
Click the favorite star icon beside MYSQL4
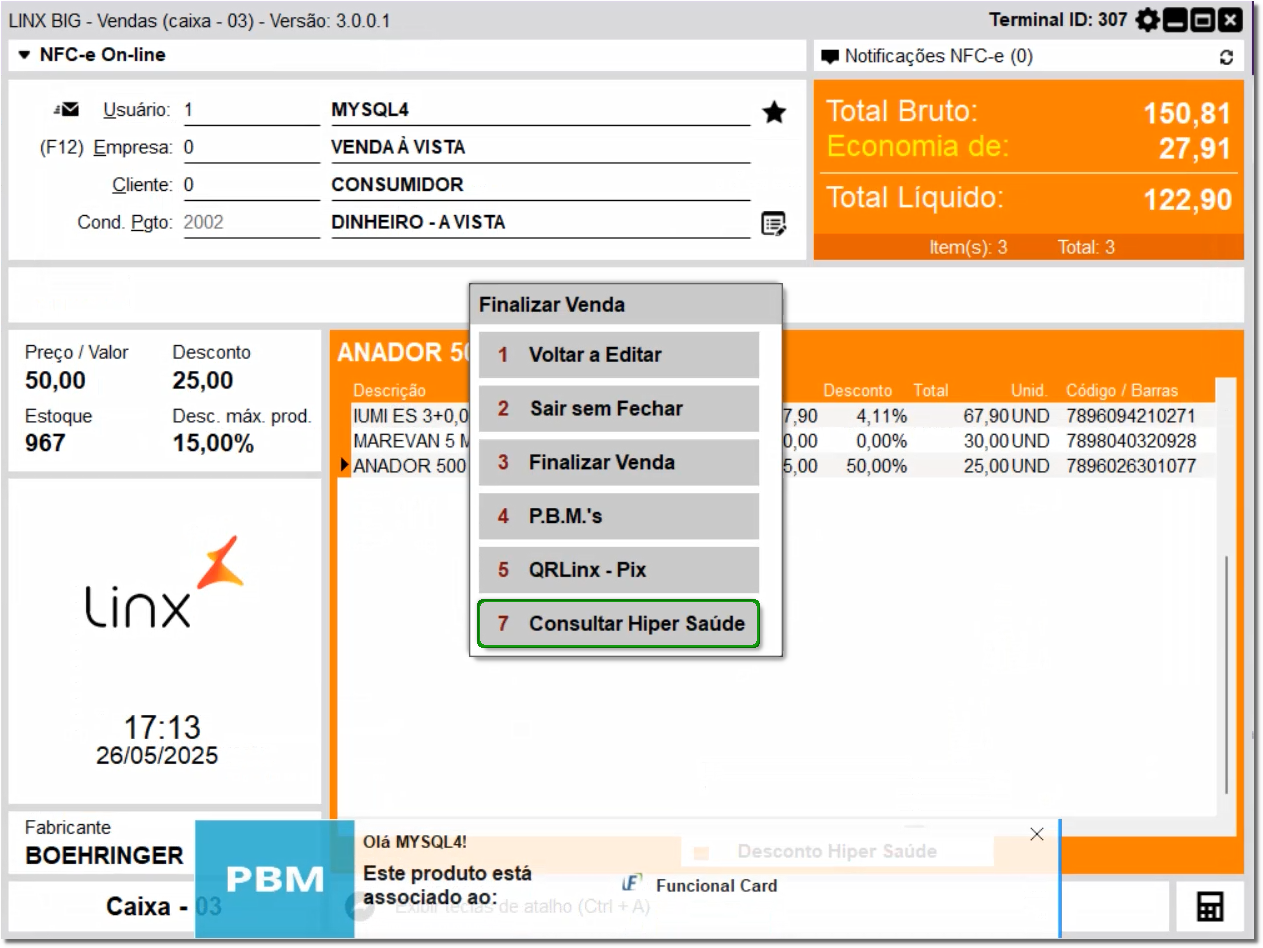tap(773, 113)
